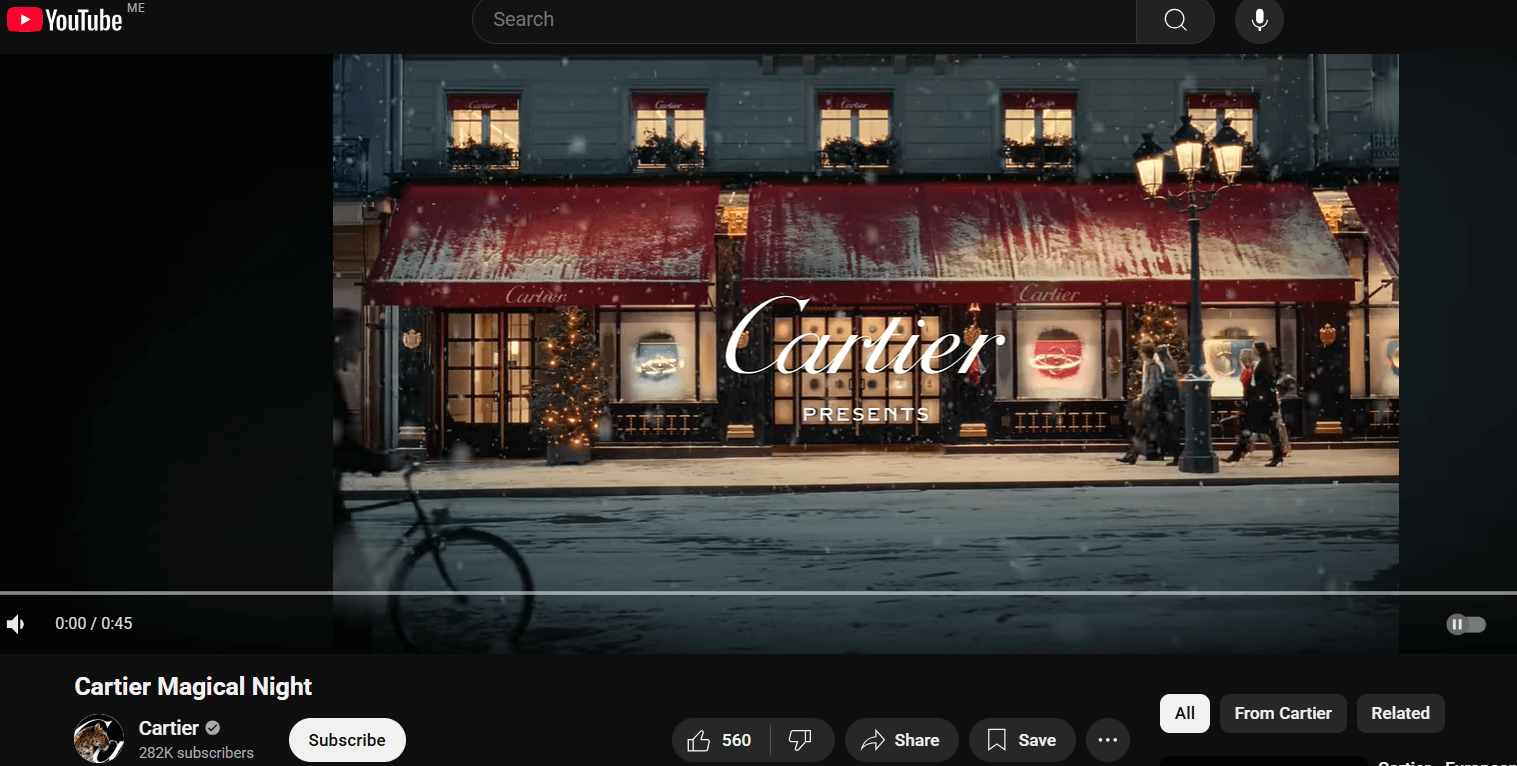Toggle the autoplay switch in the player

[x=1465, y=624]
